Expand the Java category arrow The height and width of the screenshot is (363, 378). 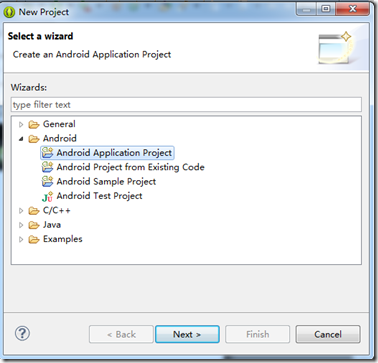click(x=21, y=225)
